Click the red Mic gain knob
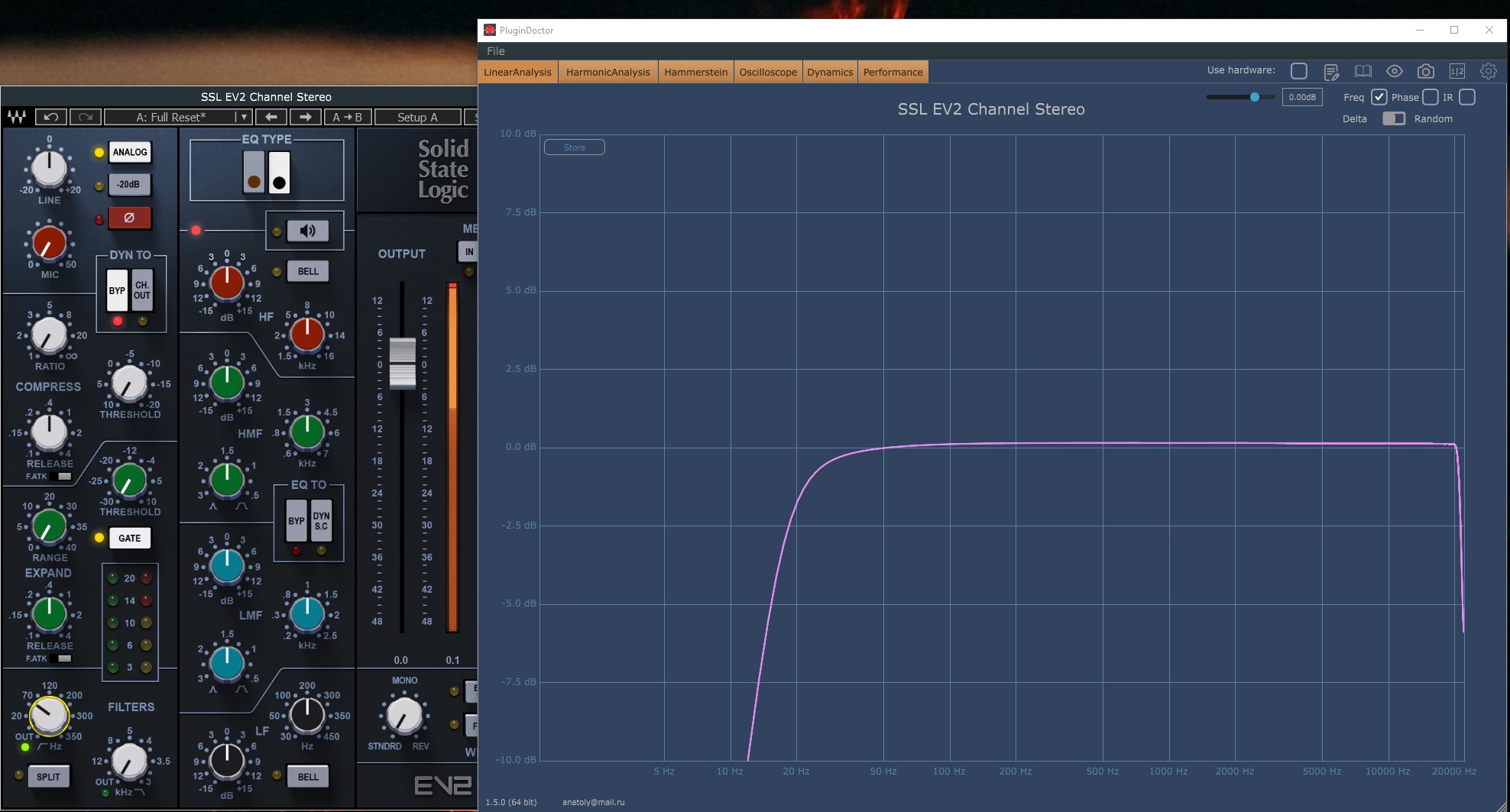 49,242
